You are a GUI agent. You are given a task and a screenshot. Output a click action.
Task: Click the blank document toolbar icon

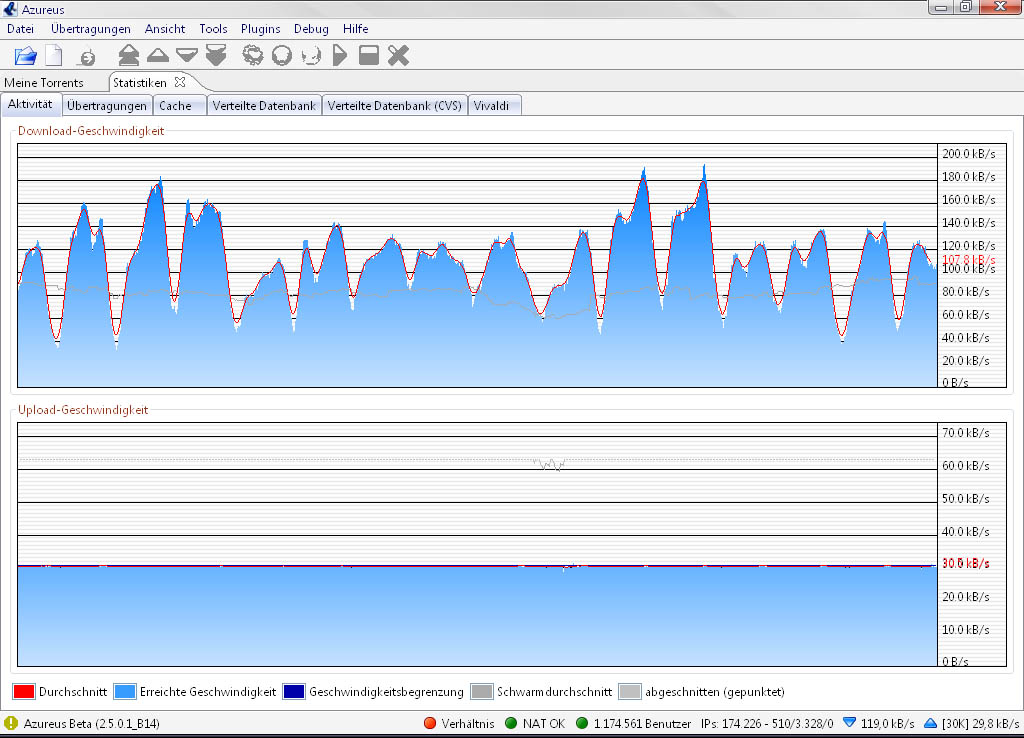click(x=54, y=56)
